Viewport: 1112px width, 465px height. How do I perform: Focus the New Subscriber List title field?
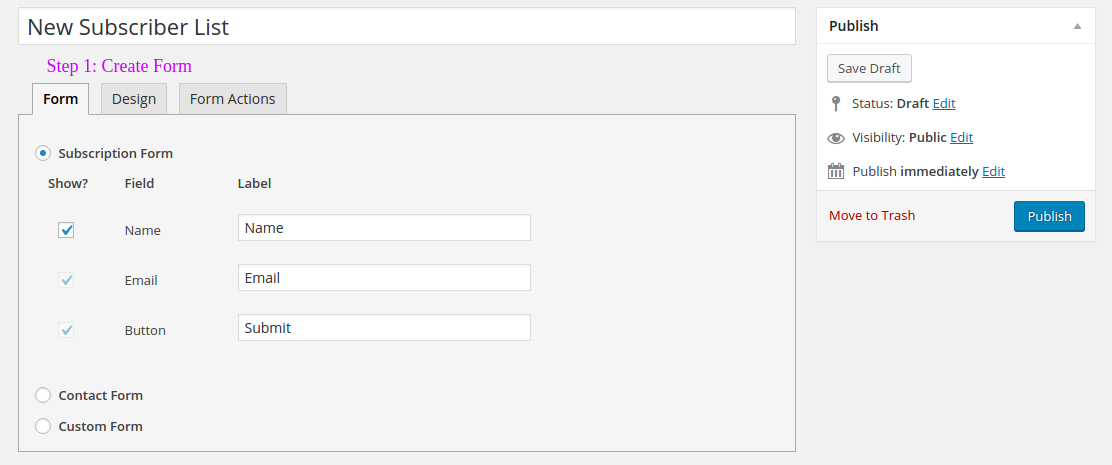(x=406, y=27)
